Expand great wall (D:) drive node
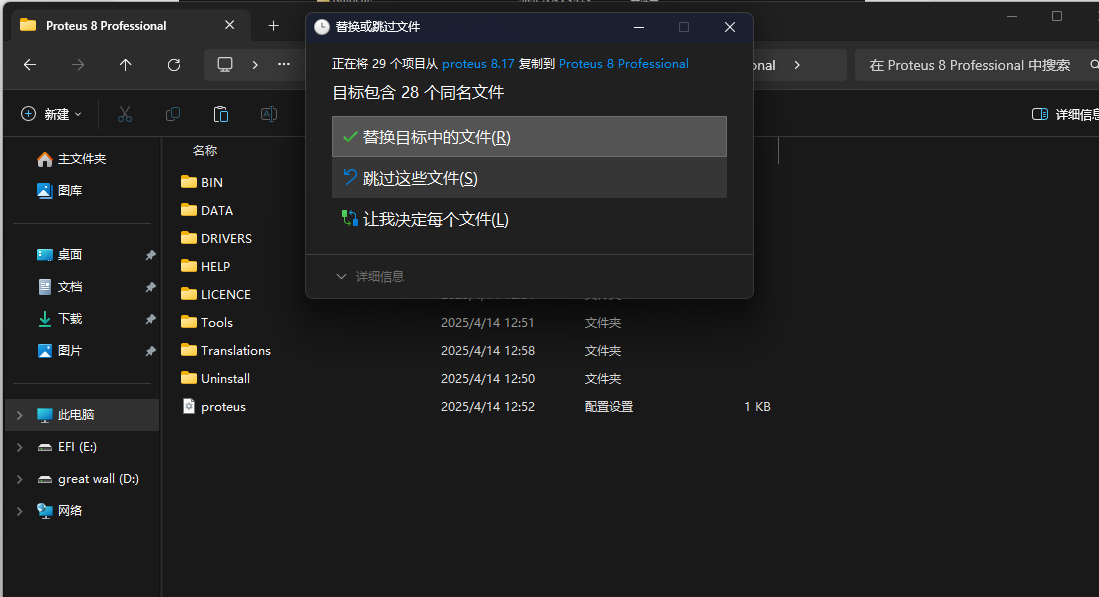The height and width of the screenshot is (597, 1099). pos(20,479)
